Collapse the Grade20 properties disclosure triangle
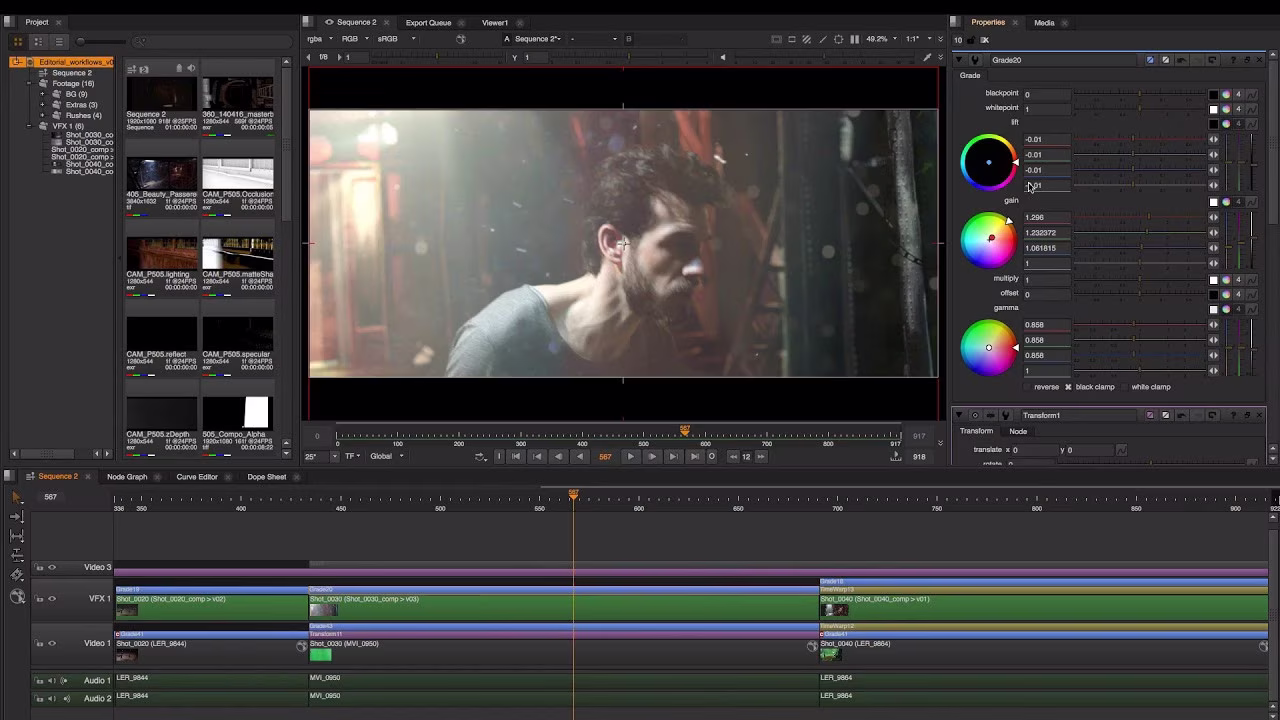The height and width of the screenshot is (720, 1280). coord(960,60)
